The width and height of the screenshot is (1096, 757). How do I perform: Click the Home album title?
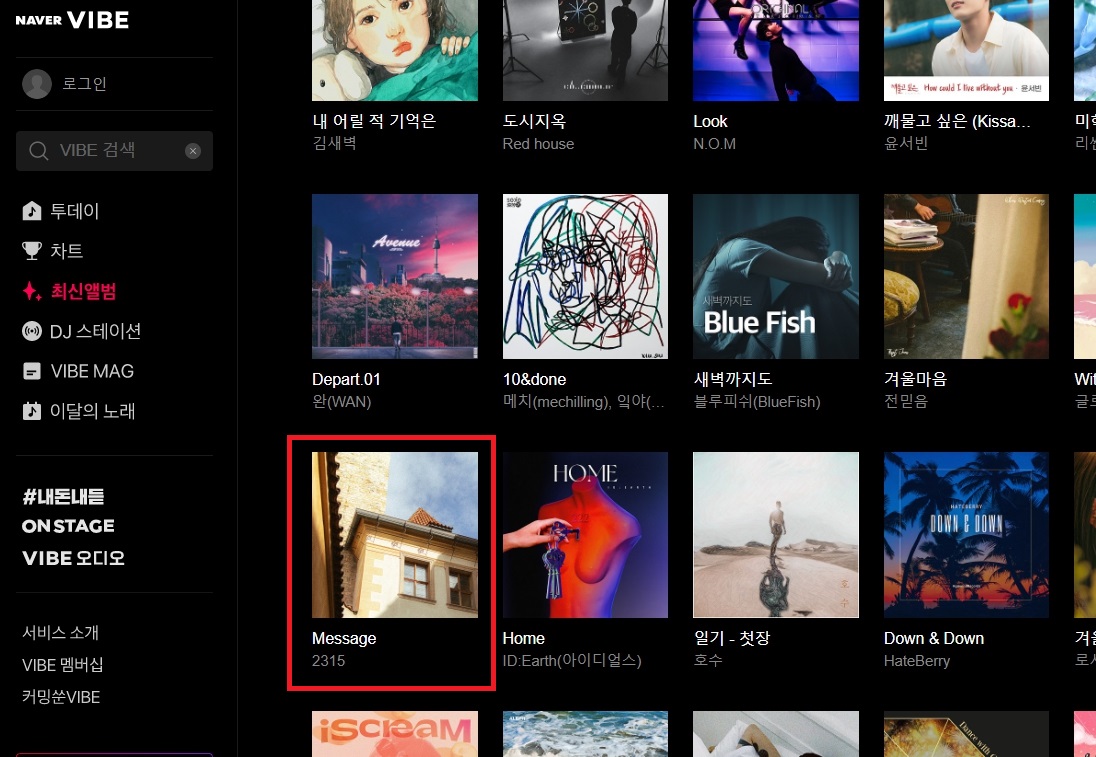[524, 638]
